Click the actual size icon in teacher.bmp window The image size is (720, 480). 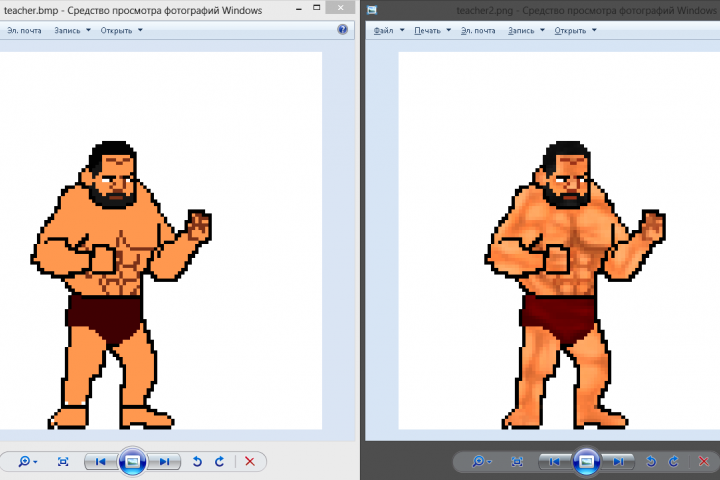pyautogui.click(x=63, y=462)
